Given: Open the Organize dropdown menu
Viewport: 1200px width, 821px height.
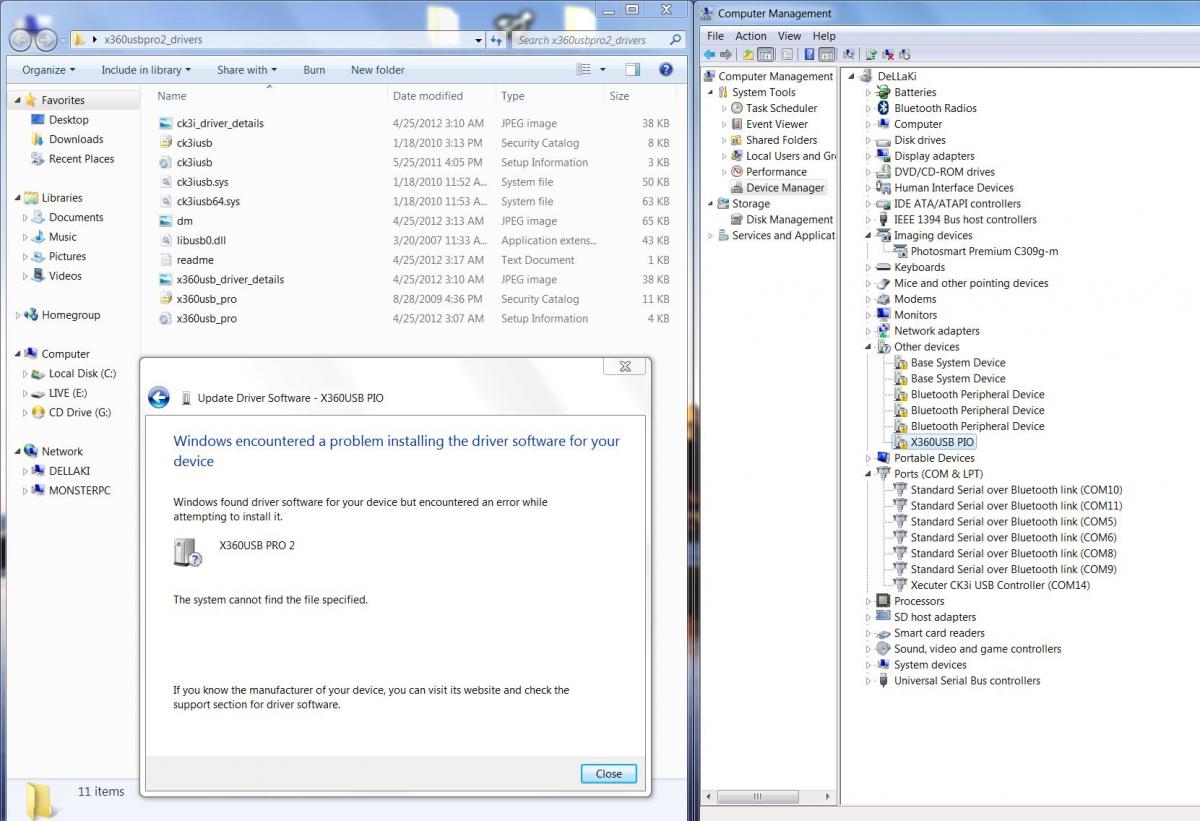Looking at the screenshot, I should click(x=49, y=70).
